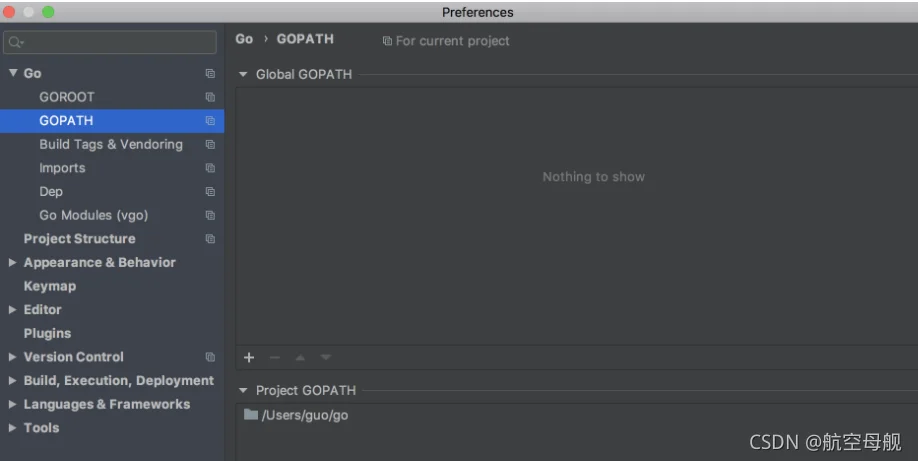Image resolution: width=918 pixels, height=461 pixels.
Task: Click the For current project icon in header
Action: (387, 41)
